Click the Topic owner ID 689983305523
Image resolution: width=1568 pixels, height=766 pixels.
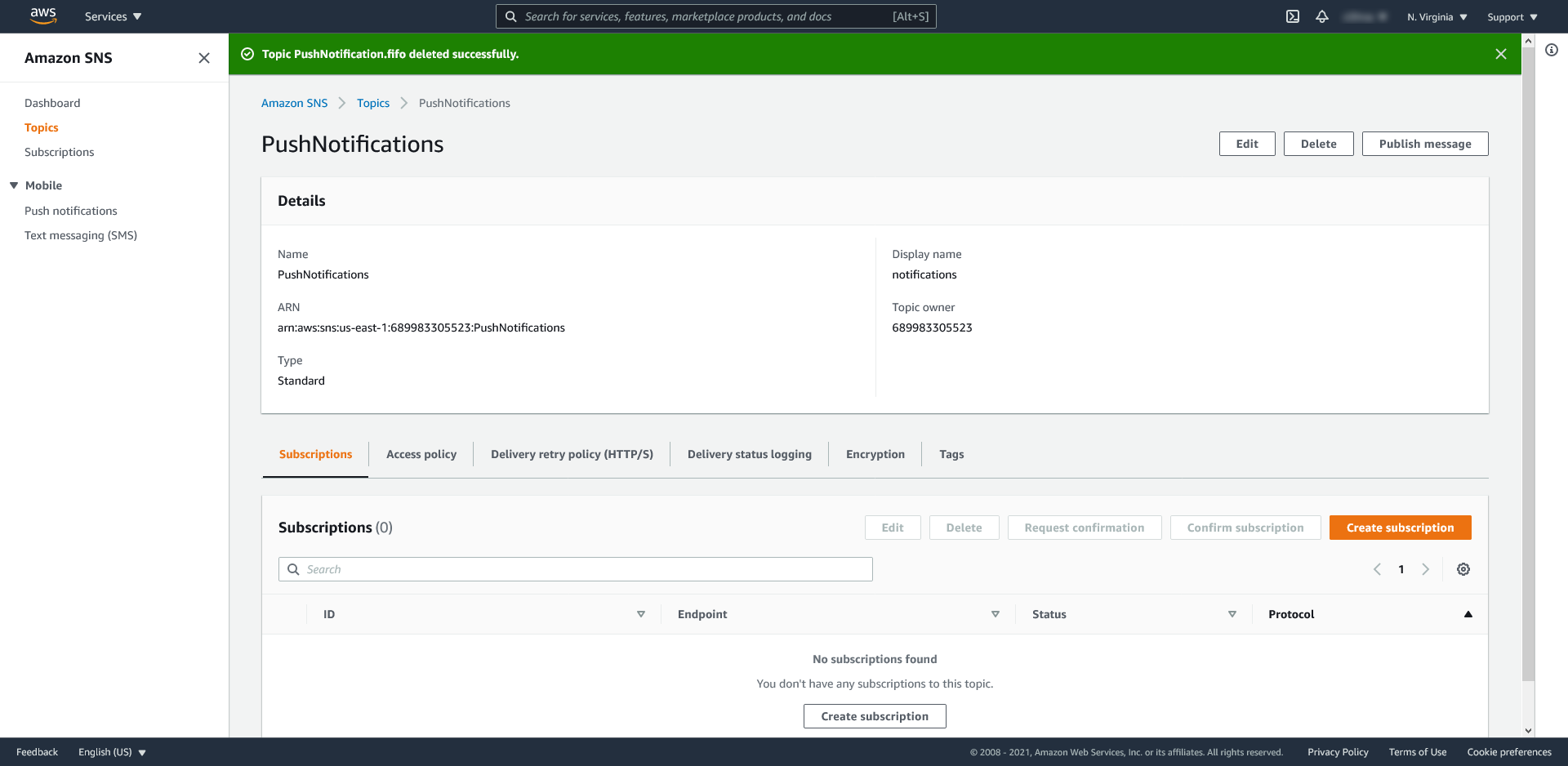coord(932,327)
